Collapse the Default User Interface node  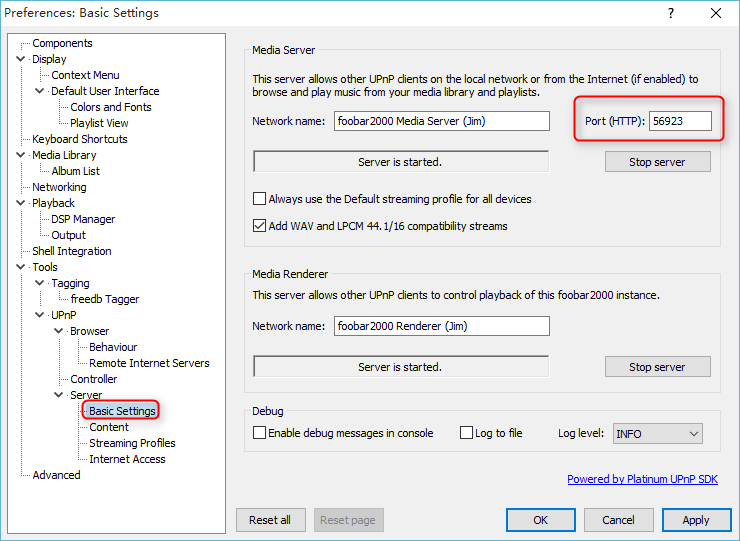(40, 91)
